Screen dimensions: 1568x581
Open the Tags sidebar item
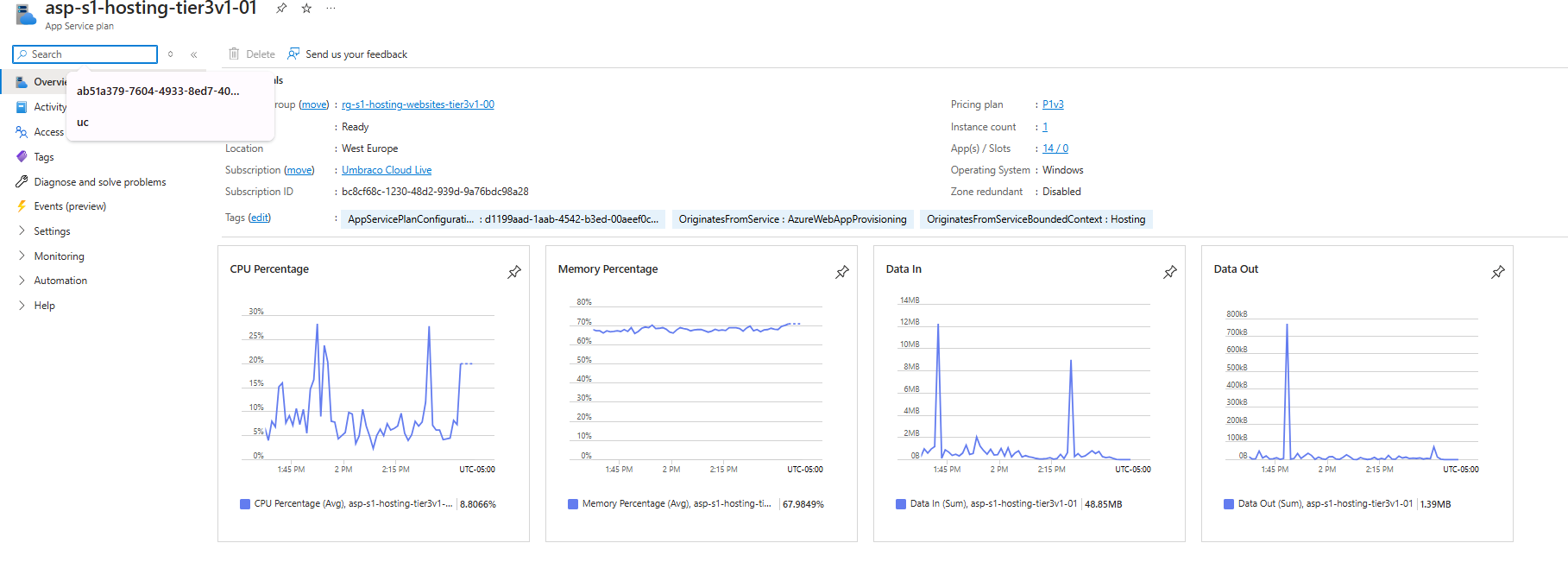[x=43, y=157]
